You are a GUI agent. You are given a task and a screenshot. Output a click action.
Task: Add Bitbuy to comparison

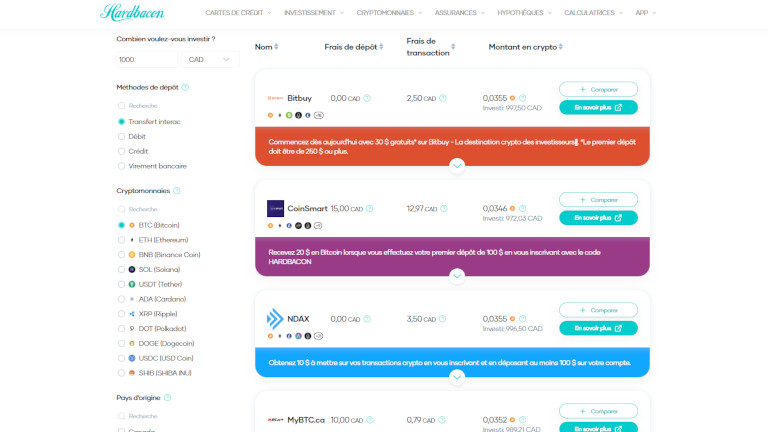click(598, 89)
